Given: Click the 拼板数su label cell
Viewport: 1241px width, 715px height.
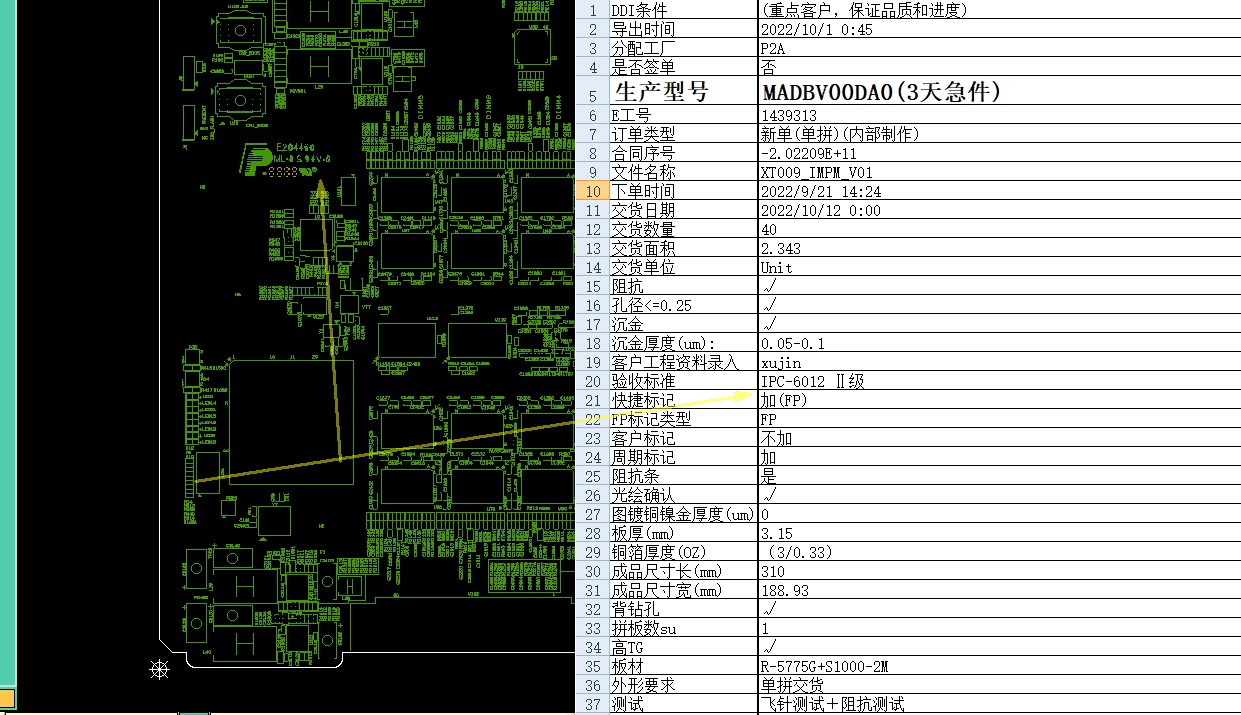Looking at the screenshot, I should (x=683, y=628).
